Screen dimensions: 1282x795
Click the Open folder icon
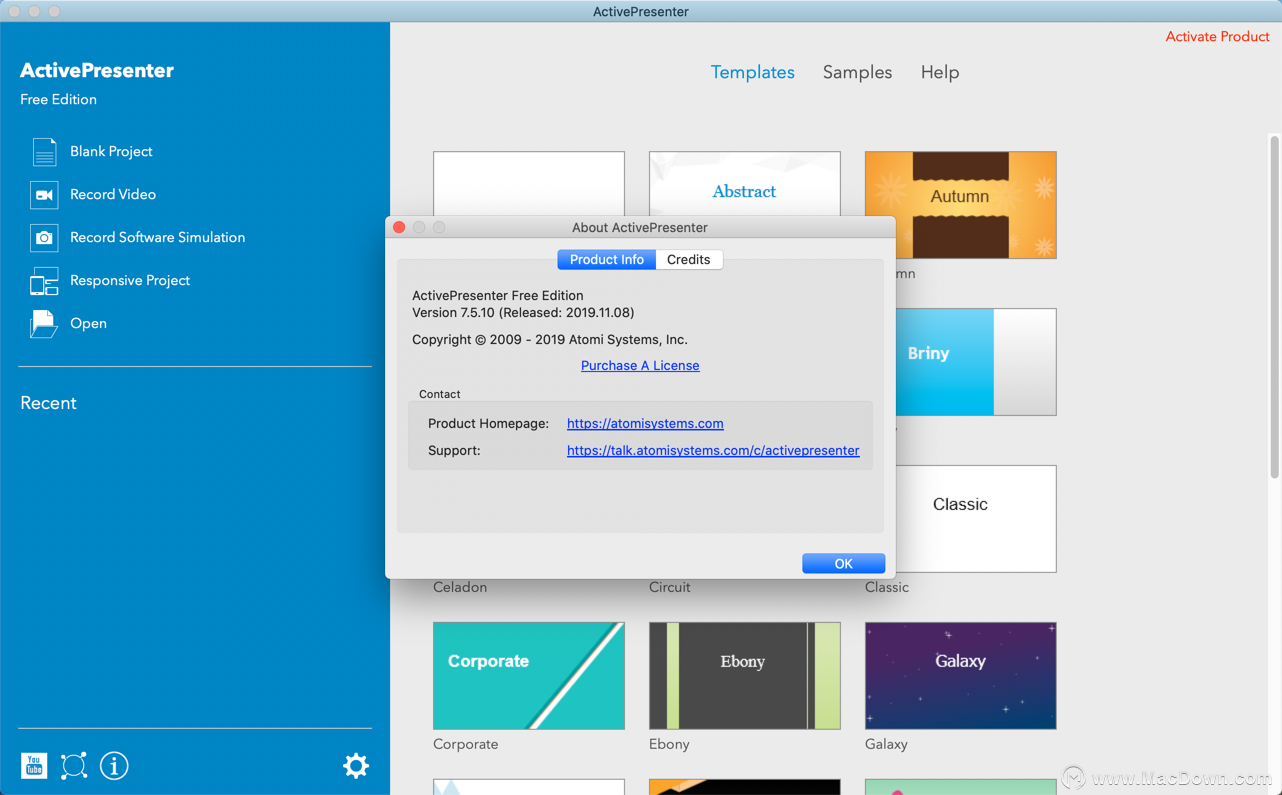(x=44, y=324)
